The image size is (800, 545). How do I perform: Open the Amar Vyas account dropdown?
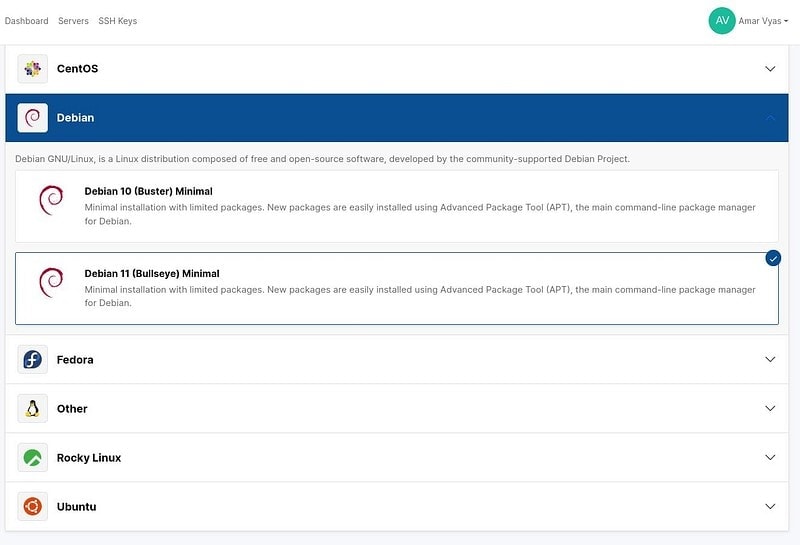[763, 21]
